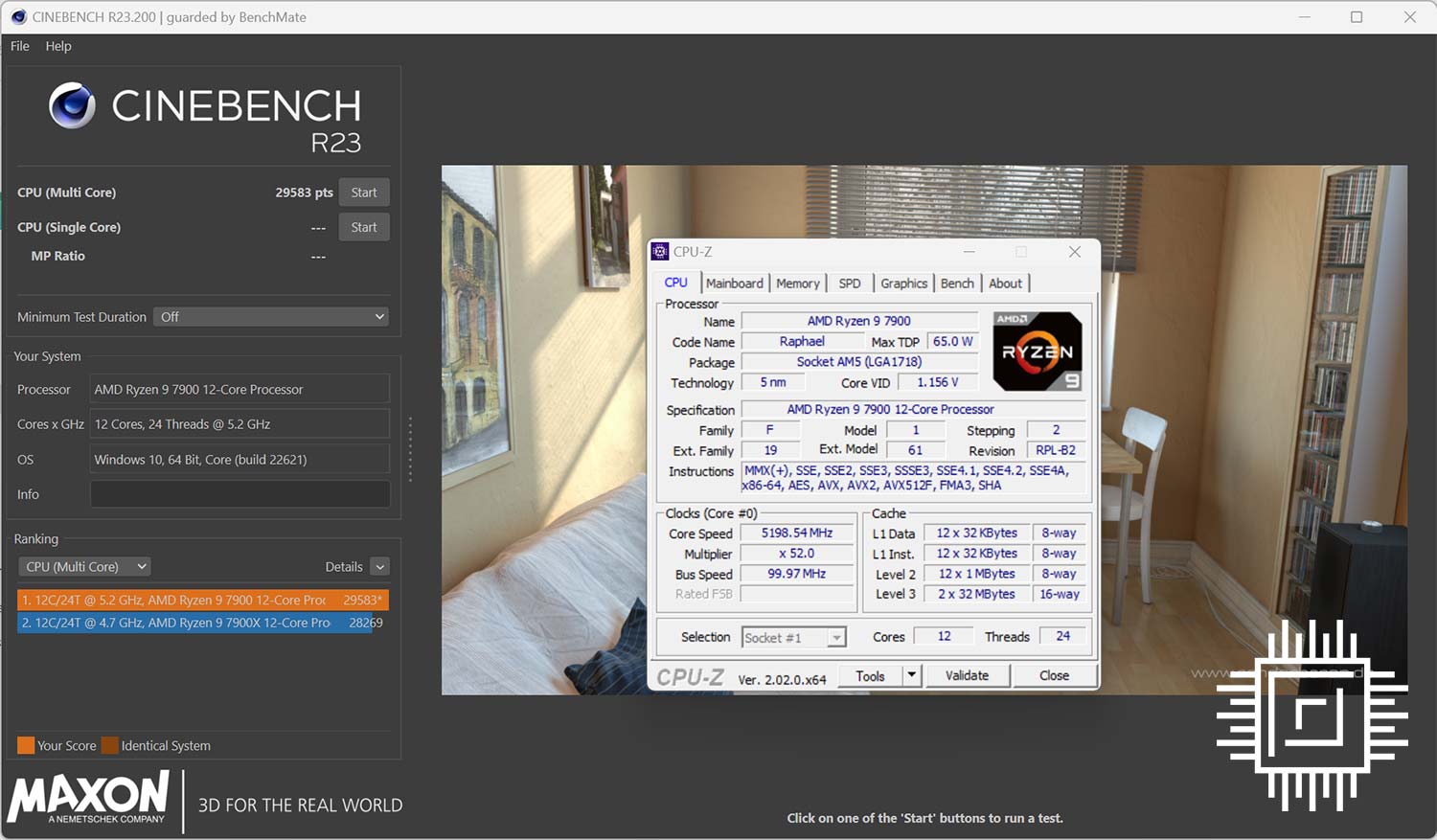Screen dimensions: 1437x840
Task: Click the Multiplier x 52.0 value
Action: [797, 554]
